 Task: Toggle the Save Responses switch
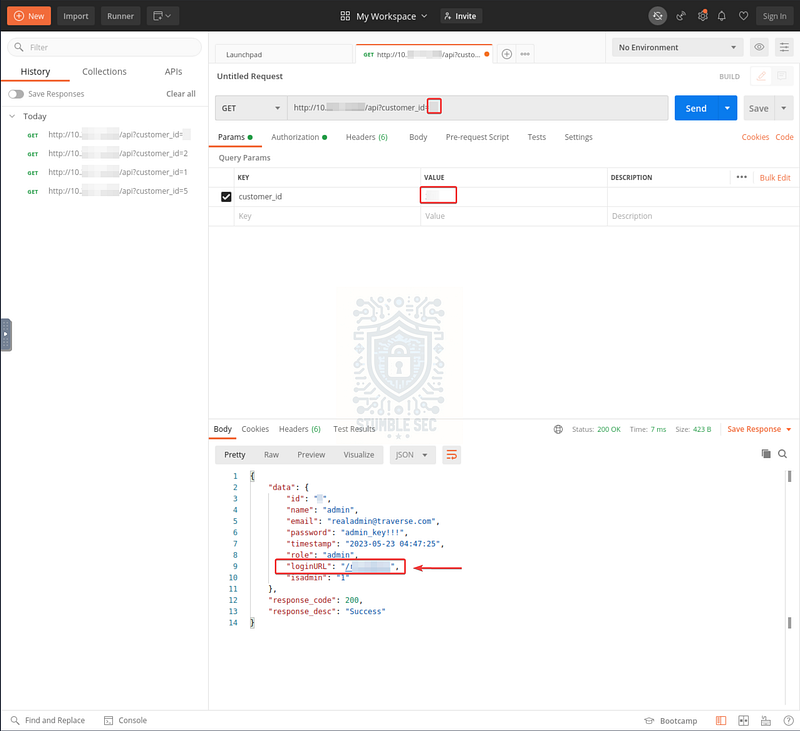pyautogui.click(x=16, y=94)
